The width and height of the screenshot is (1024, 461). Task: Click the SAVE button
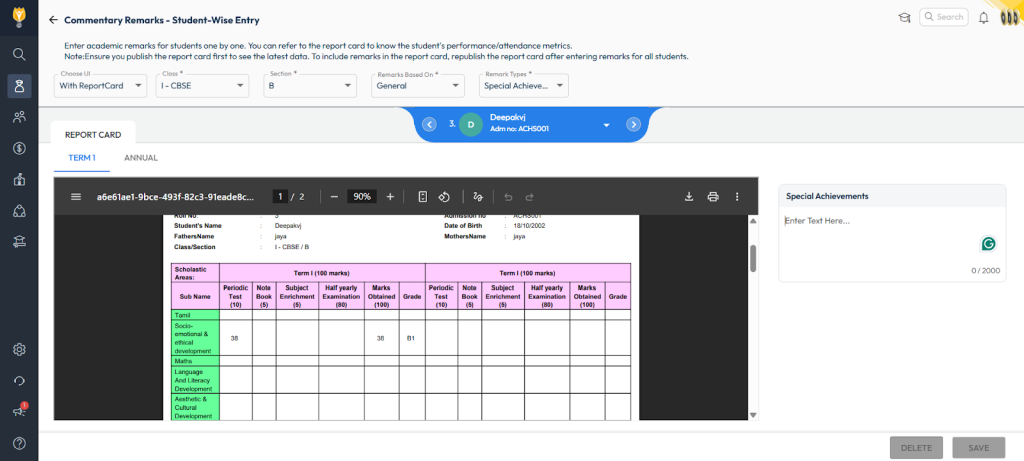click(978, 447)
